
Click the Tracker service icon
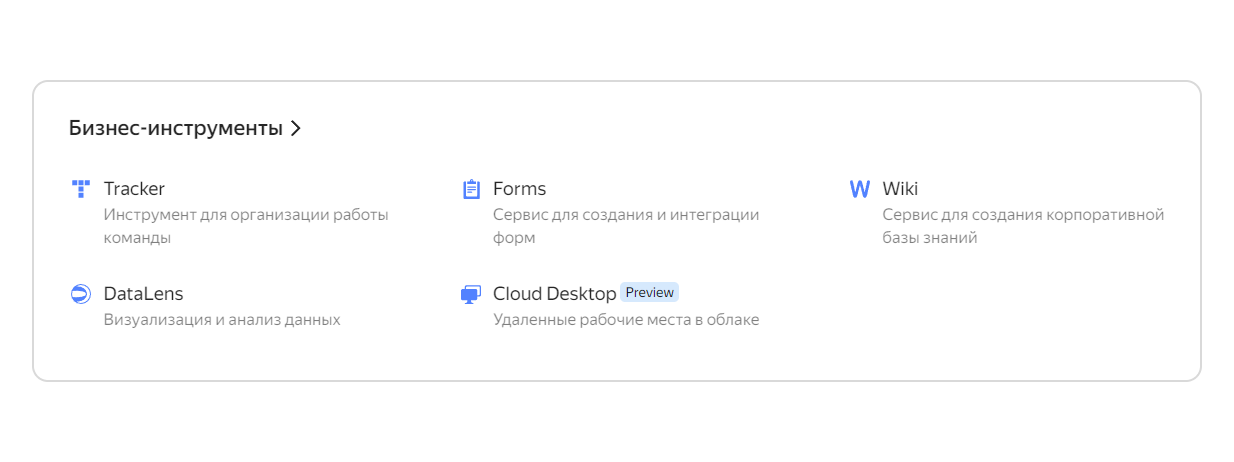[81, 189]
